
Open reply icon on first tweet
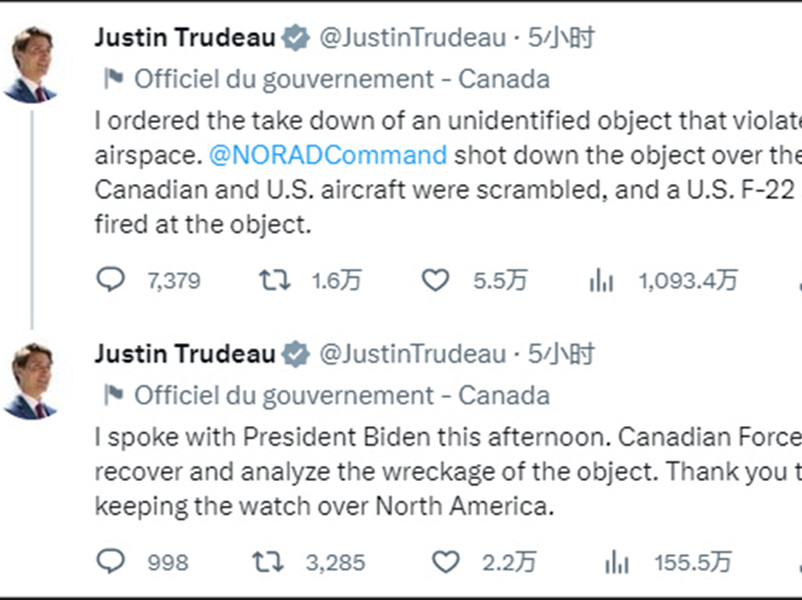(x=110, y=280)
